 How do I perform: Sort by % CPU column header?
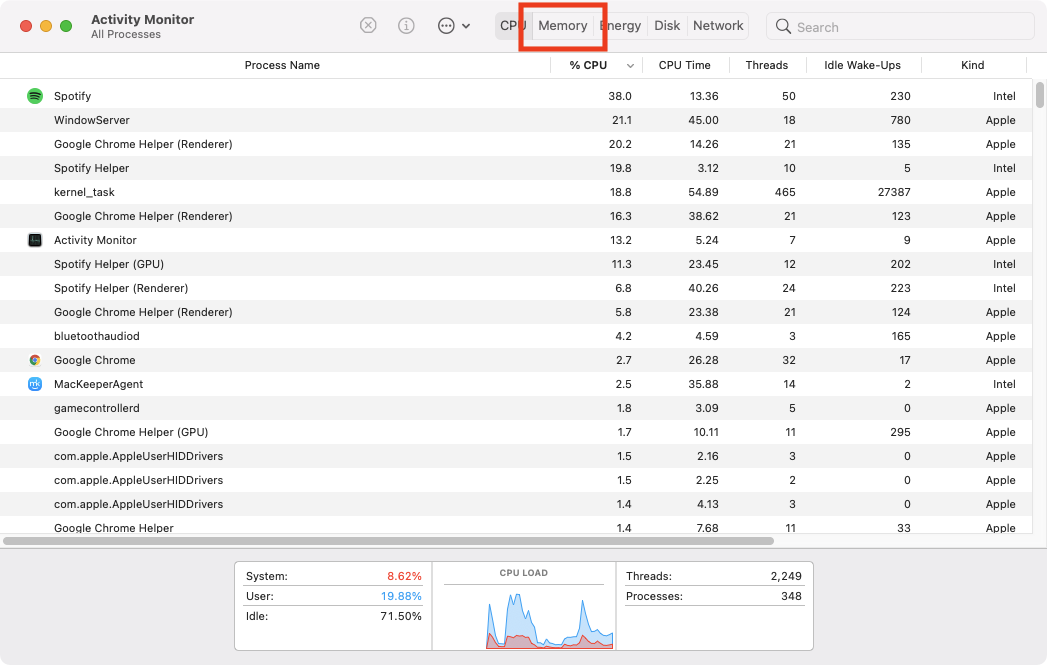588,65
